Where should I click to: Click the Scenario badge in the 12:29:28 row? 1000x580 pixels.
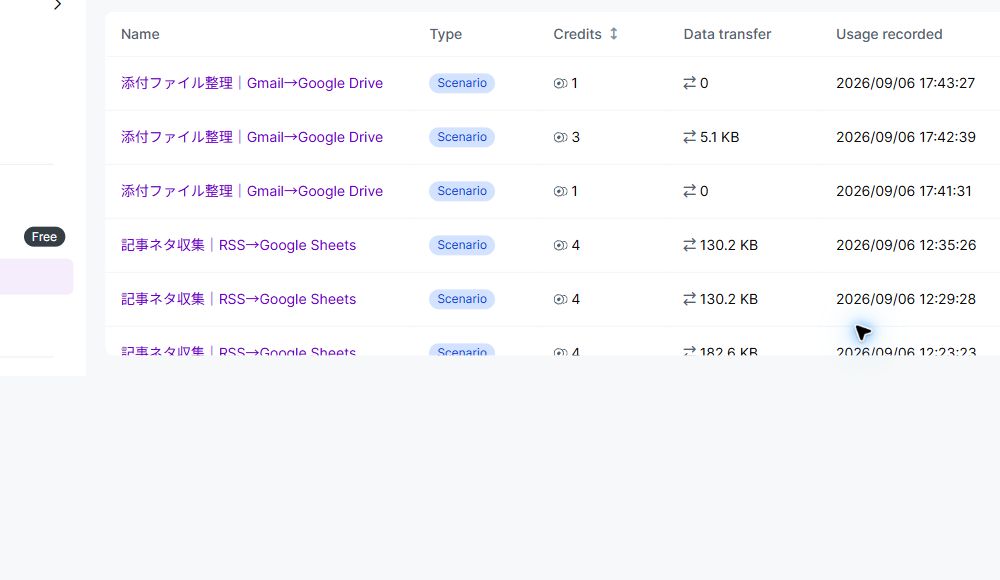tap(462, 299)
